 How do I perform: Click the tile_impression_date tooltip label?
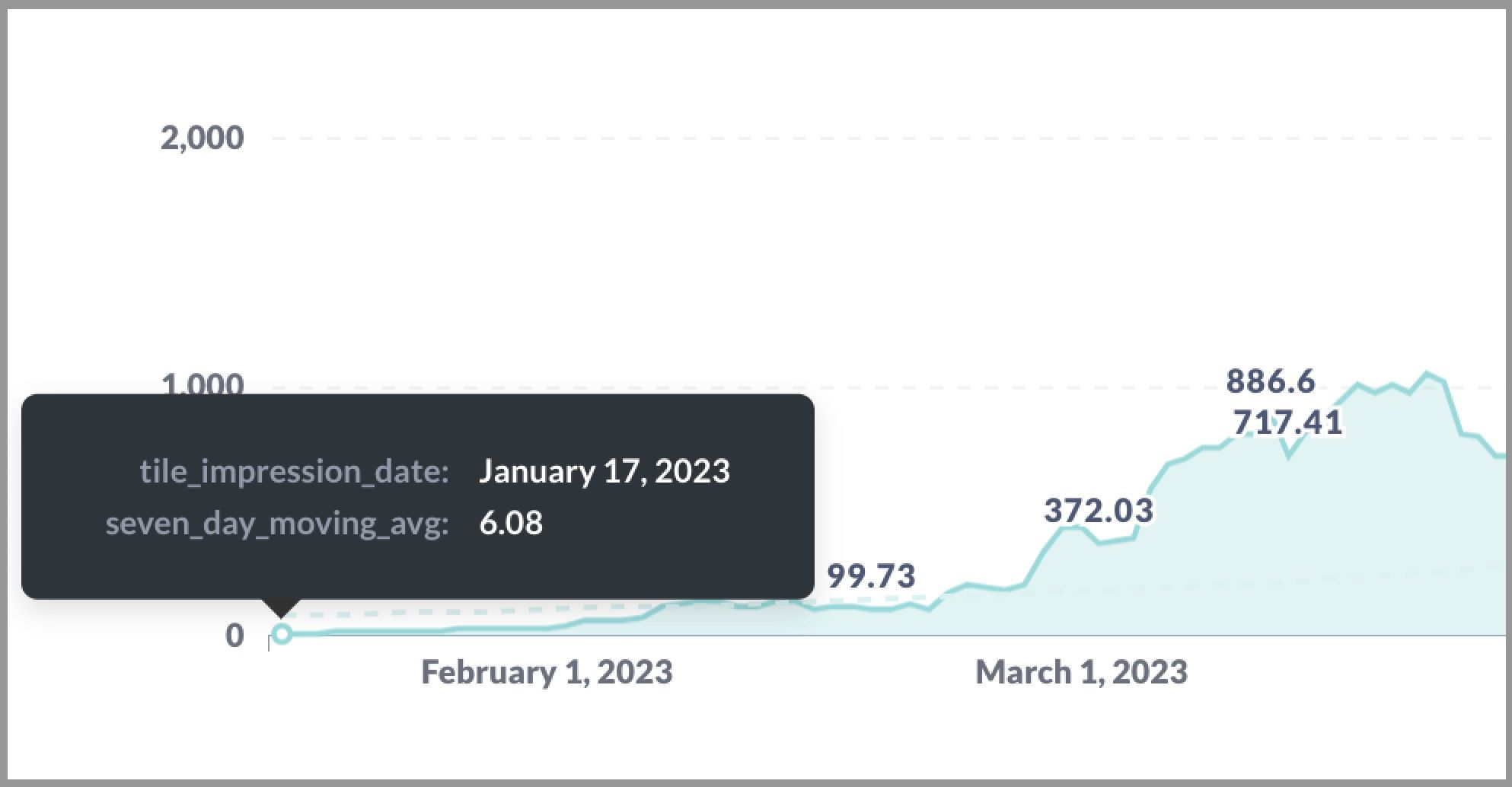pyautogui.click(x=294, y=472)
